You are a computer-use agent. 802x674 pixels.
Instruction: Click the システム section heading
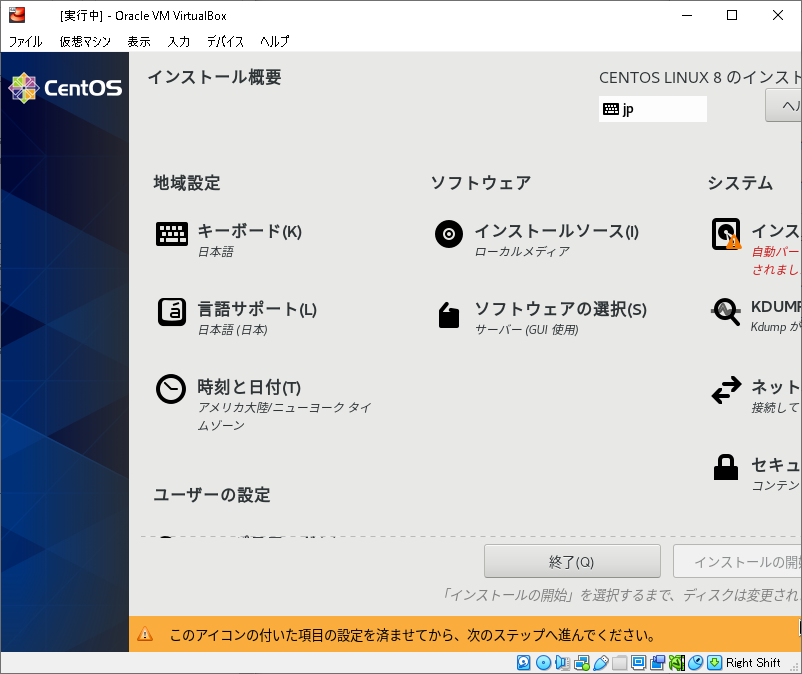coord(740,183)
